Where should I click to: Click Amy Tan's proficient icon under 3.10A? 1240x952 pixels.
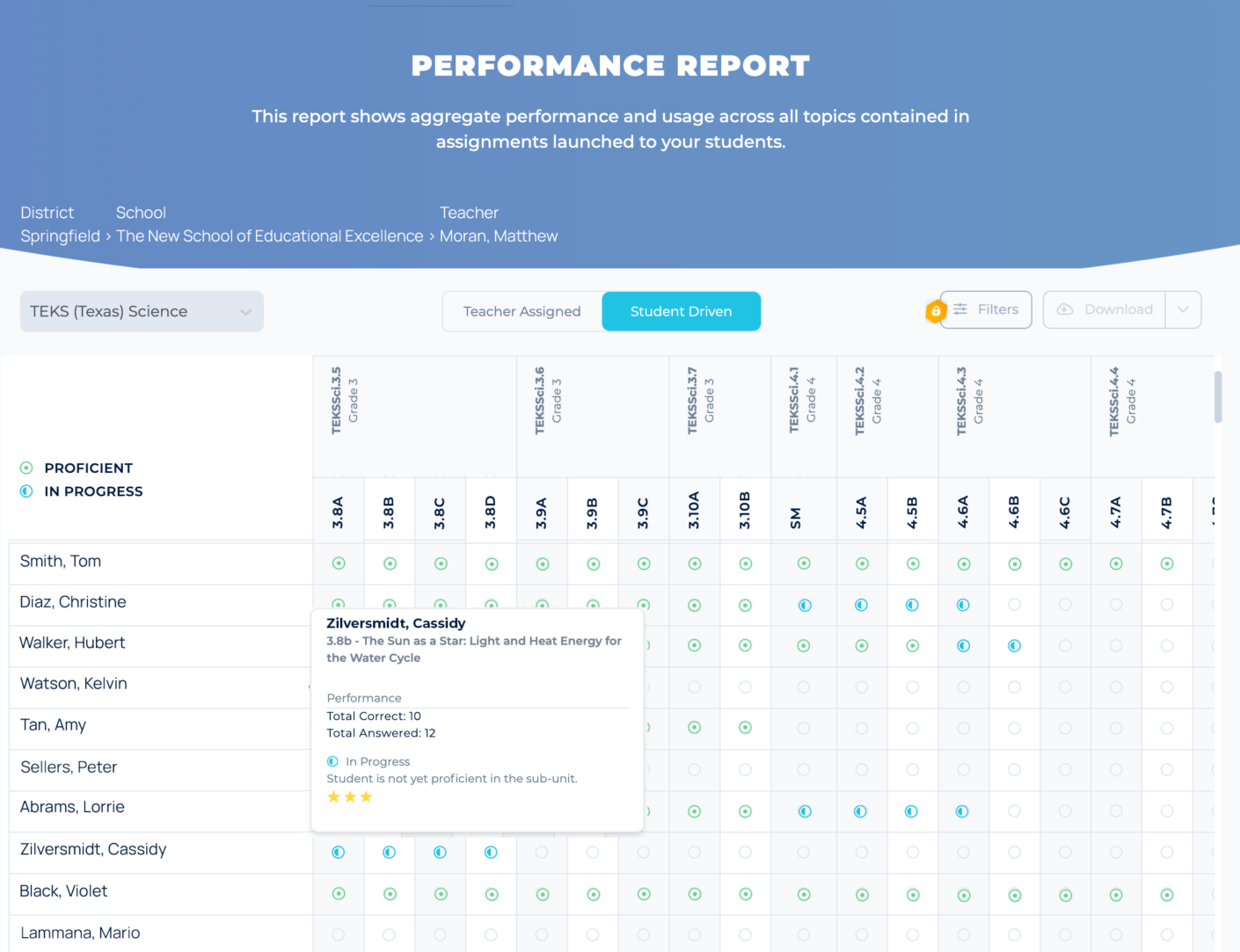[694, 728]
